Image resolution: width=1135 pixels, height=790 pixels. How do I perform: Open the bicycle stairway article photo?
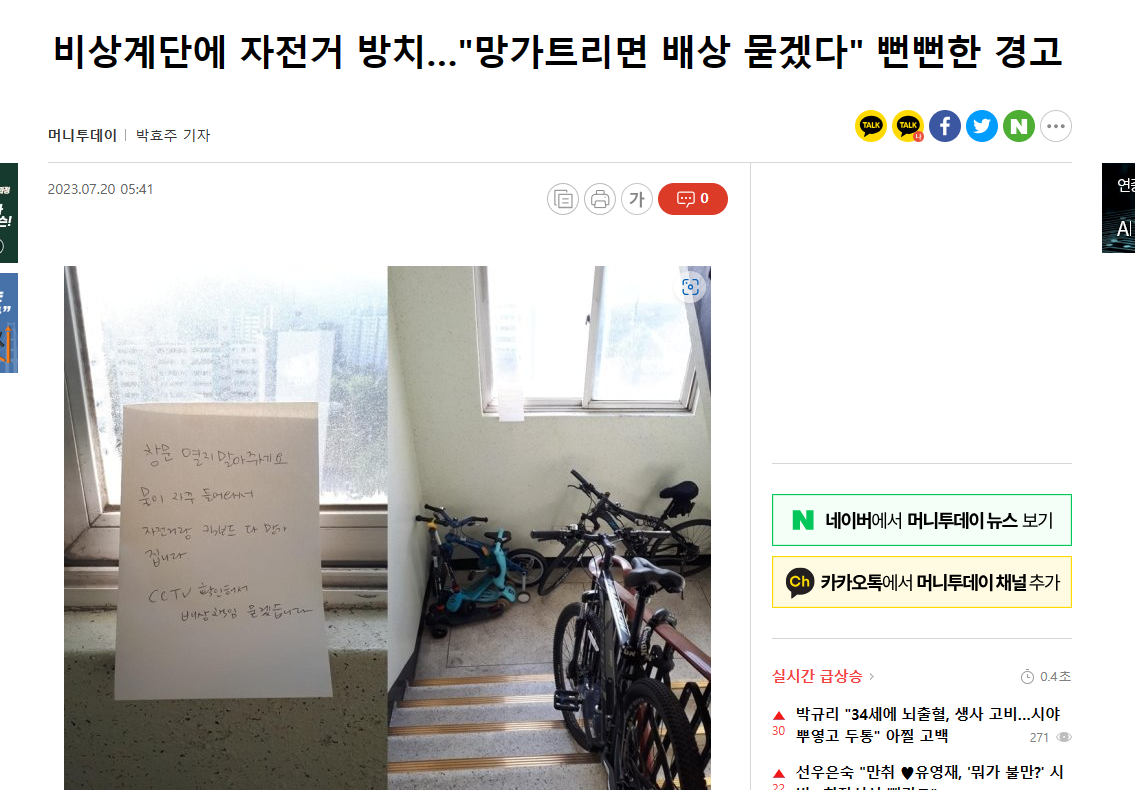pos(387,528)
